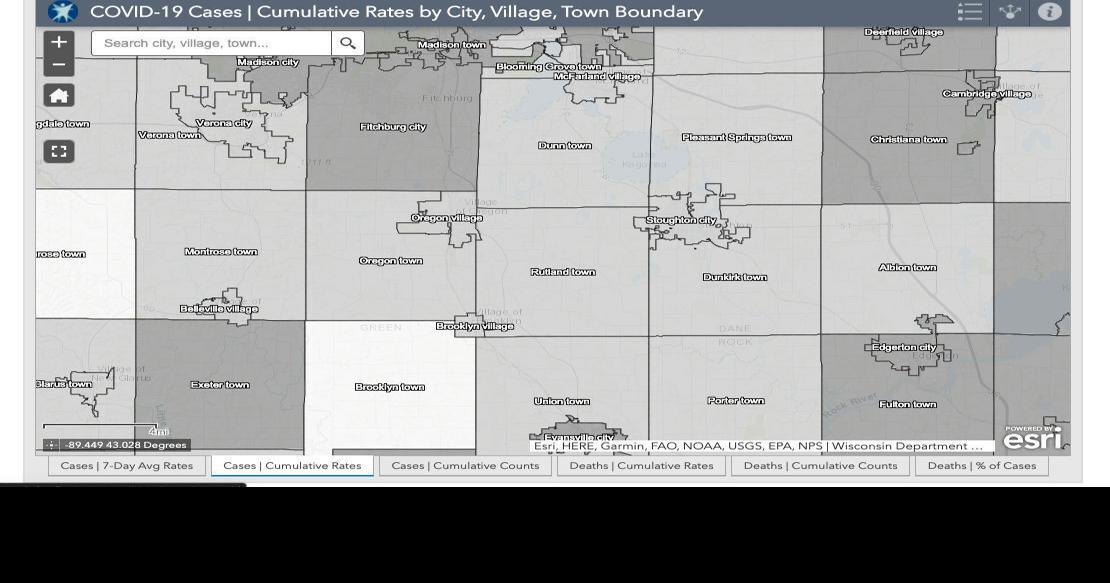This screenshot has width=1110, height=583.
Task: Zoom out using the minus icon
Action: [59, 64]
